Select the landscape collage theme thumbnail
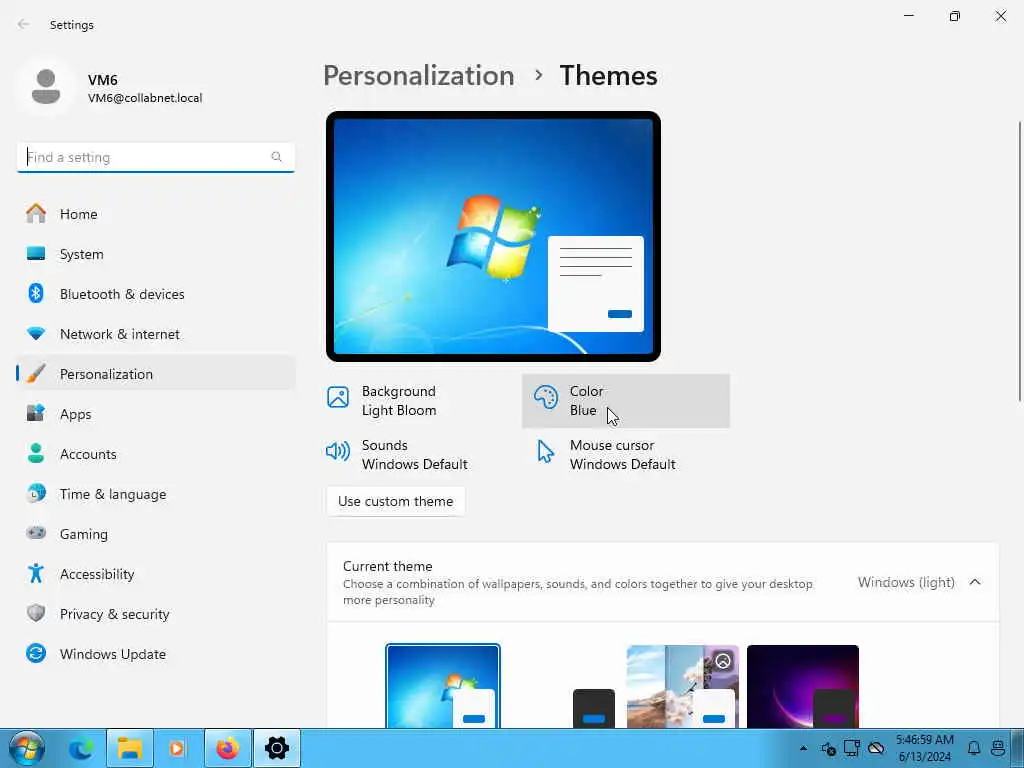 pyautogui.click(x=682, y=686)
